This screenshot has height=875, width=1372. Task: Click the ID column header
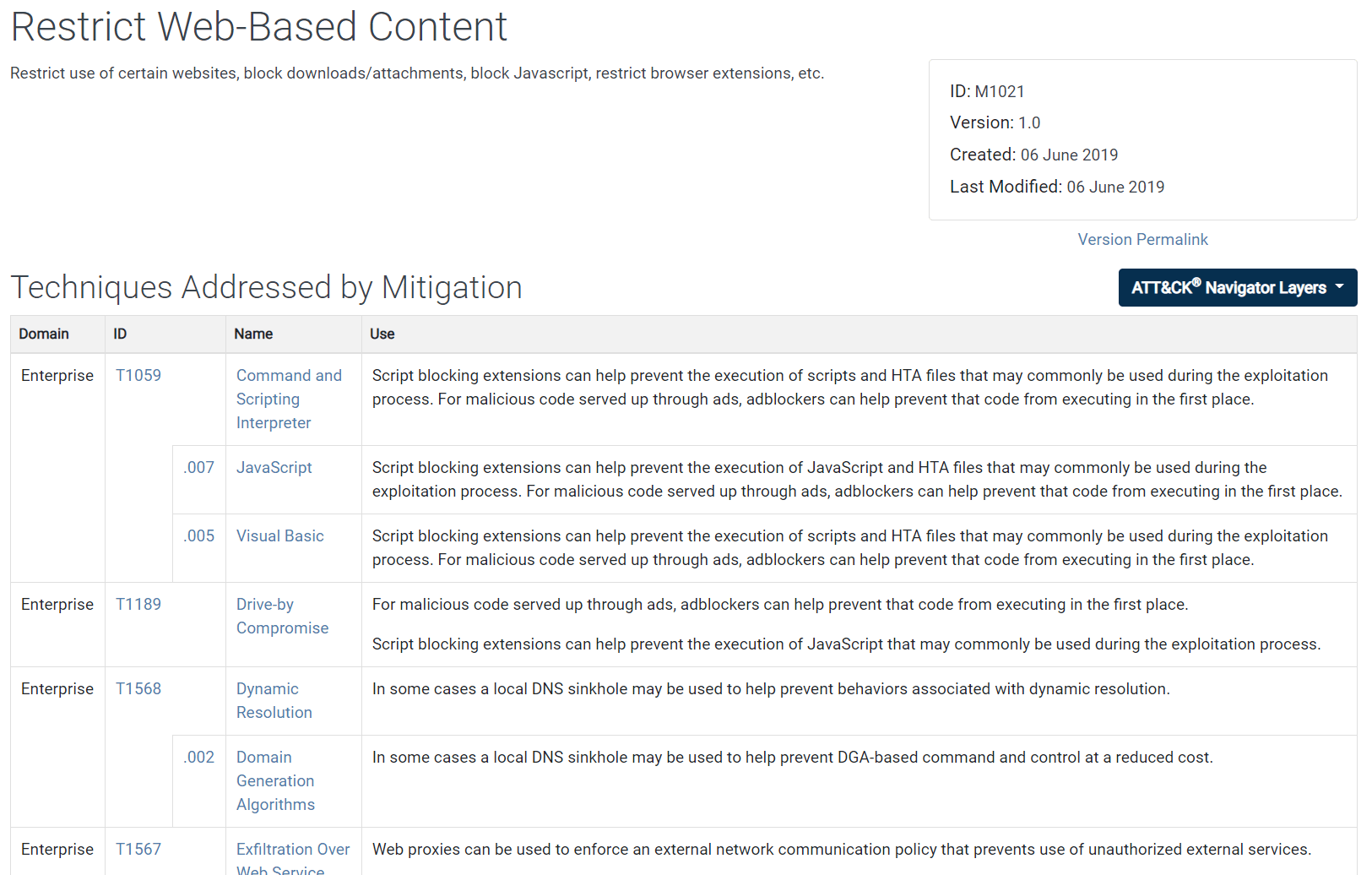120,334
